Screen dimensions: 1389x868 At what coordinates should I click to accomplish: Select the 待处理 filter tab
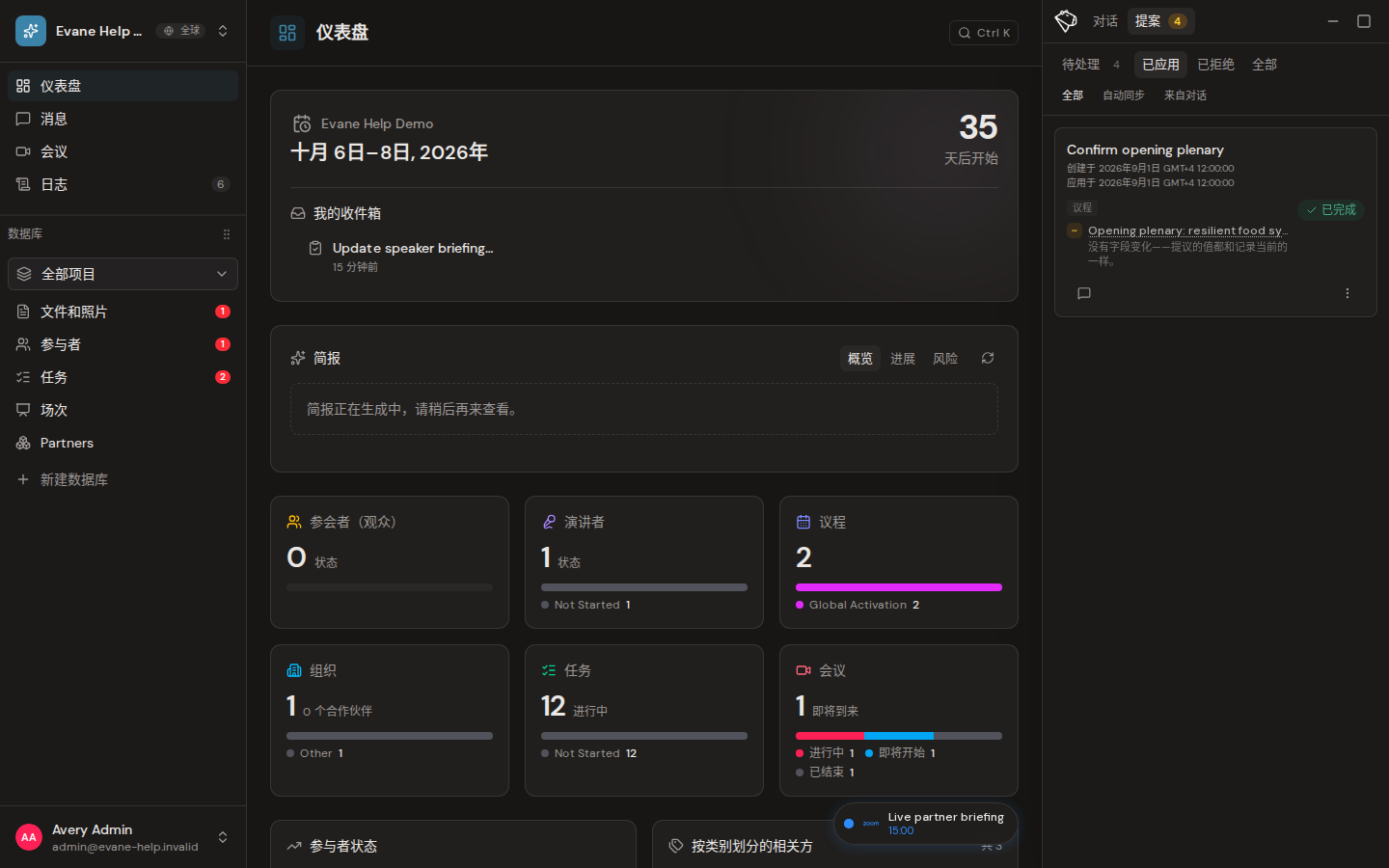pyautogui.click(x=1091, y=65)
